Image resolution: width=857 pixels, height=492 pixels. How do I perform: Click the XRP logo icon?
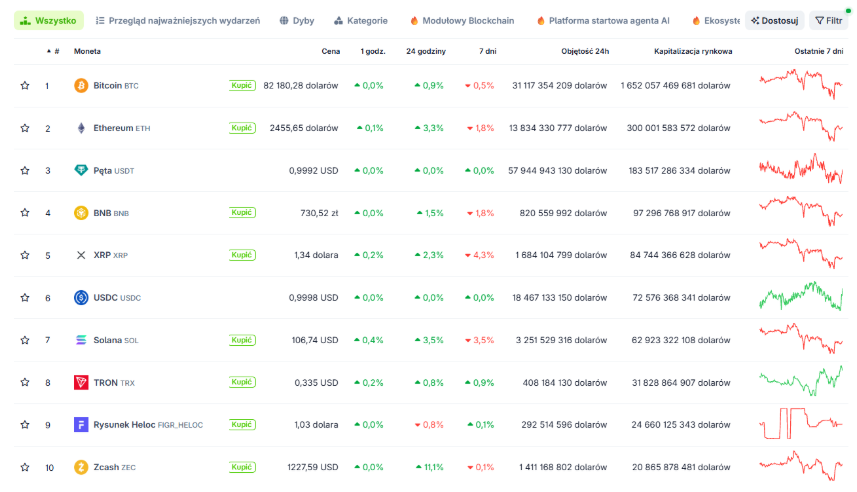(x=81, y=255)
